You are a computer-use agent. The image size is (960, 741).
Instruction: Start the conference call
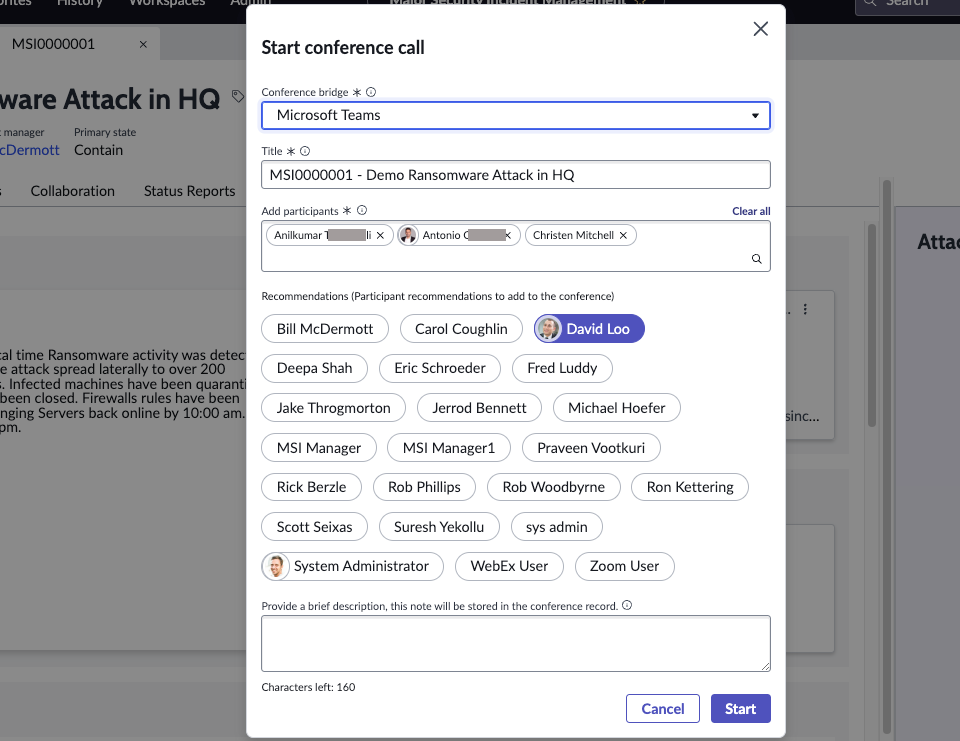[x=740, y=709]
